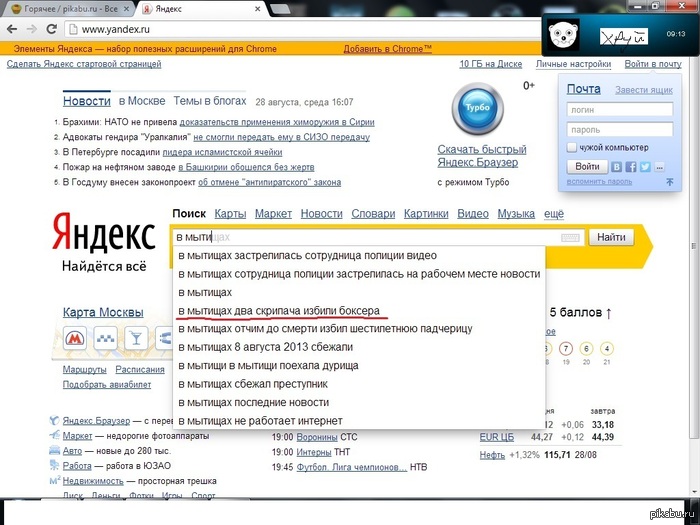Image resolution: width=700 pixels, height=525 pixels.
Task: Click the Metro icon under Карта Москвы
Action: point(75,338)
